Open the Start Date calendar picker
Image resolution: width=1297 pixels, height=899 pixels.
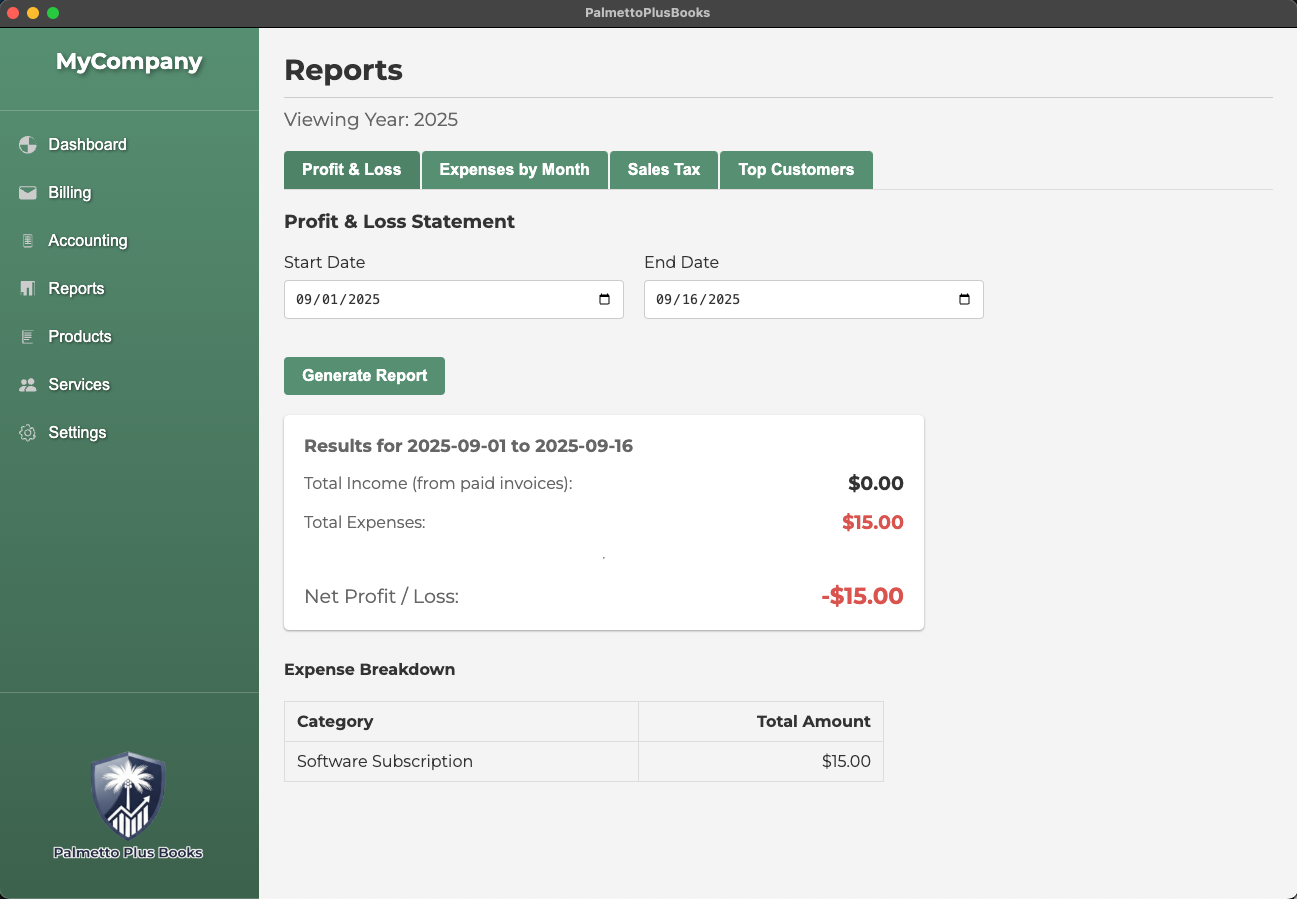coord(604,300)
